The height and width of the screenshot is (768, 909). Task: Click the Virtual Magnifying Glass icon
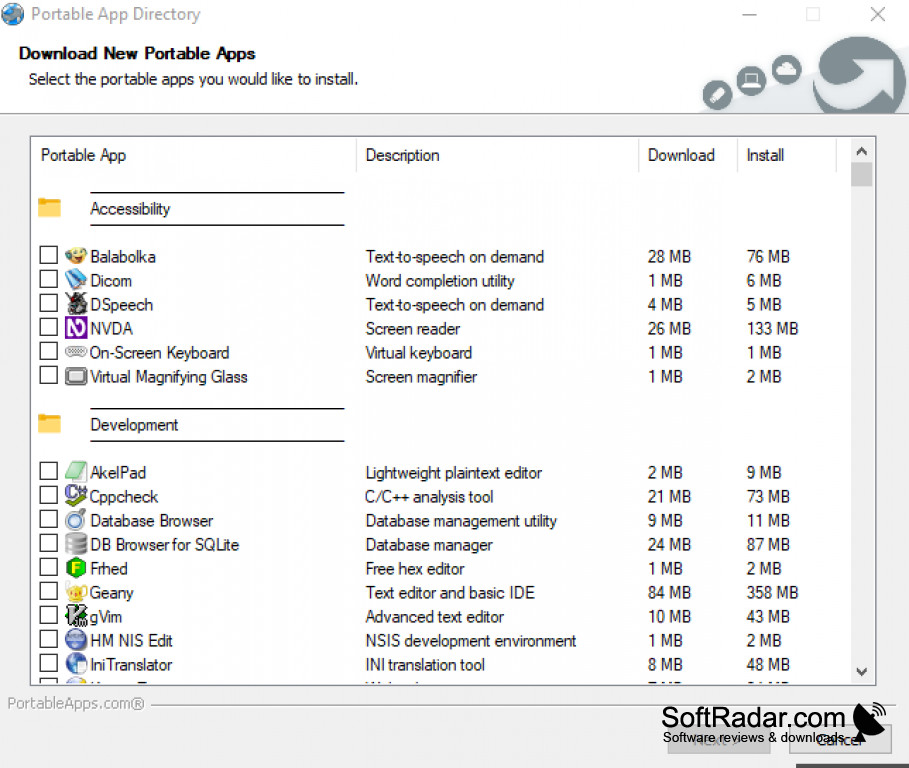click(x=76, y=376)
